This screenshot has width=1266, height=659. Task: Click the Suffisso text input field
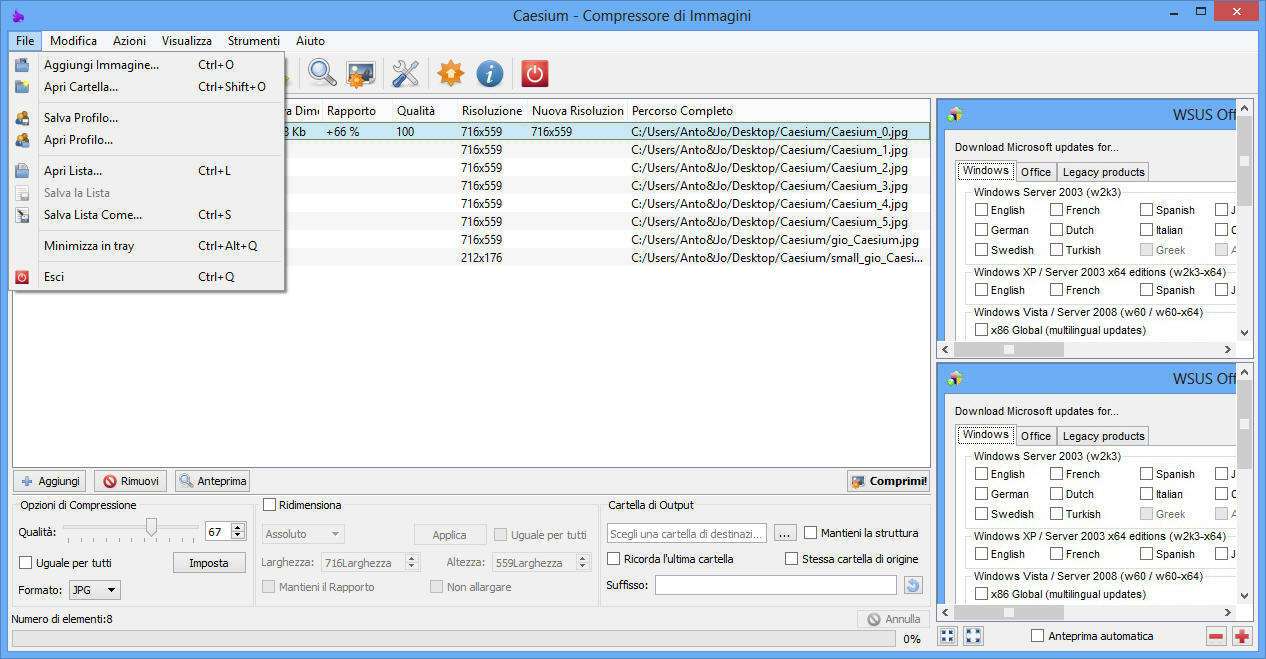(x=775, y=585)
